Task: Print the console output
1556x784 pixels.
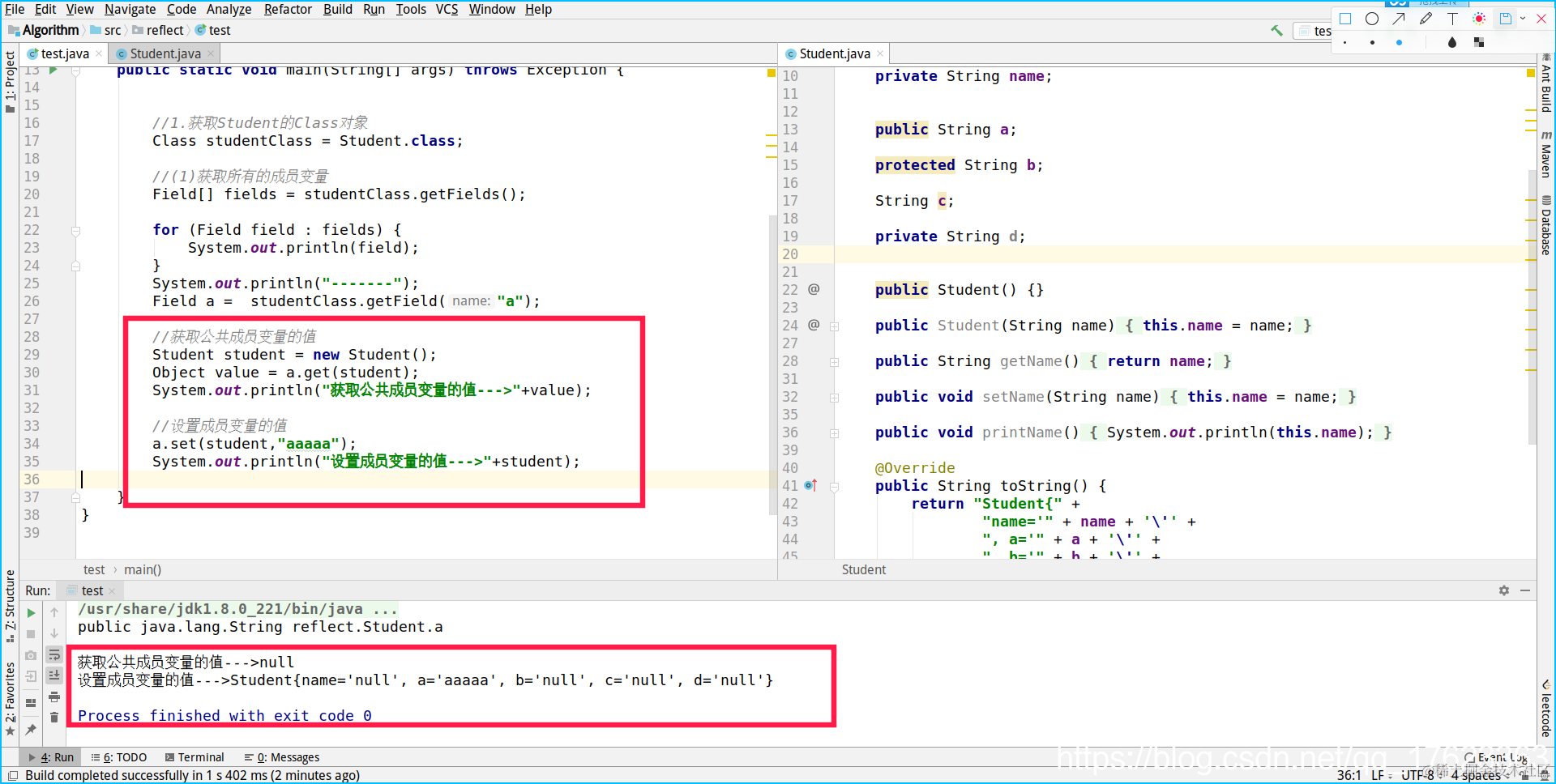Action: (x=54, y=697)
